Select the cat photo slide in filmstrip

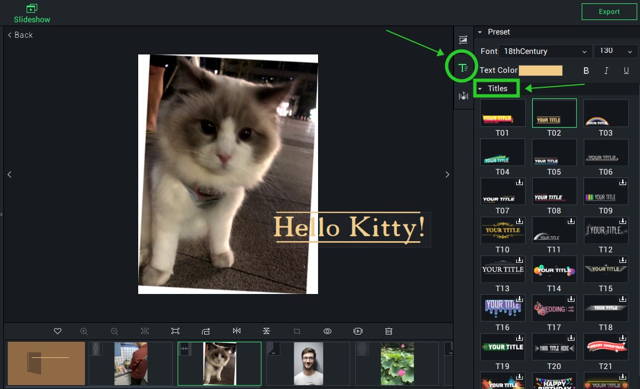point(219,363)
